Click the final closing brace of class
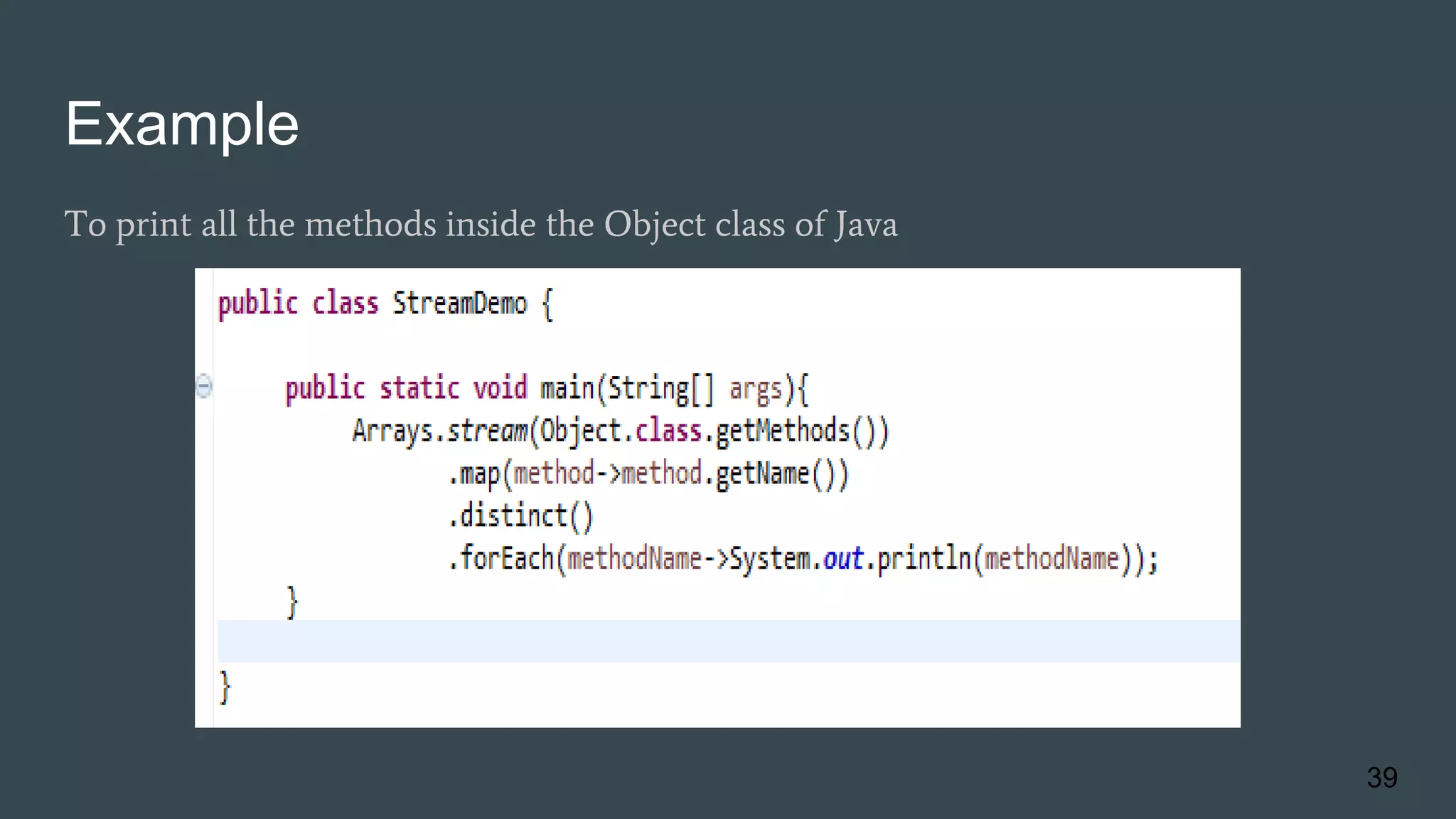This screenshot has width=1456, height=819. (225, 687)
